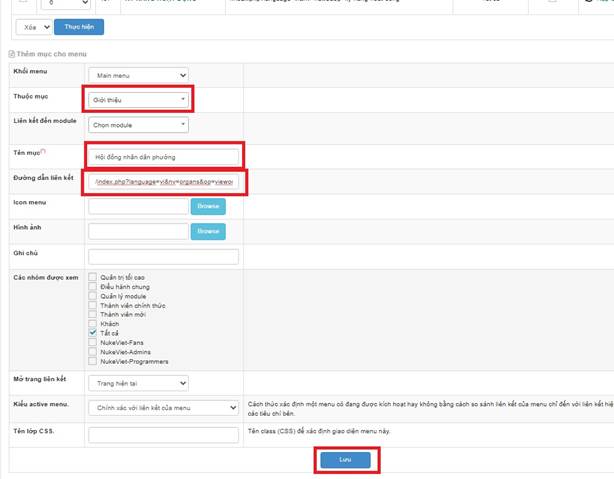Screen dimensions: 614x479
Task: Check the Quản trị tối cao checkbox
Action: tap(93, 277)
